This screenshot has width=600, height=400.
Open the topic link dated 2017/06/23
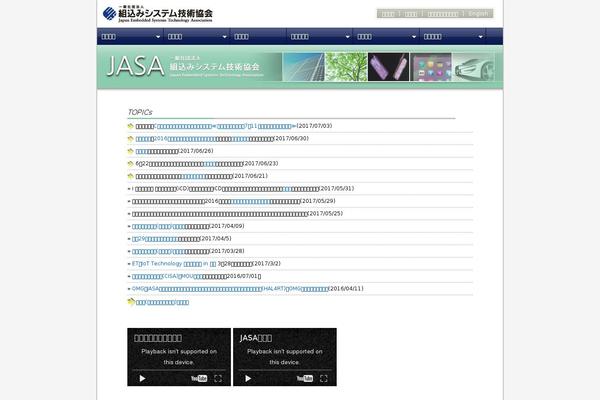[x=210, y=164]
